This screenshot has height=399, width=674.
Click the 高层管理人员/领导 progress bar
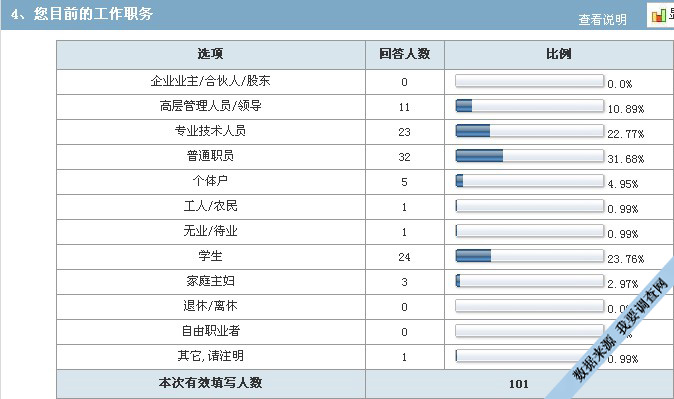click(530, 106)
